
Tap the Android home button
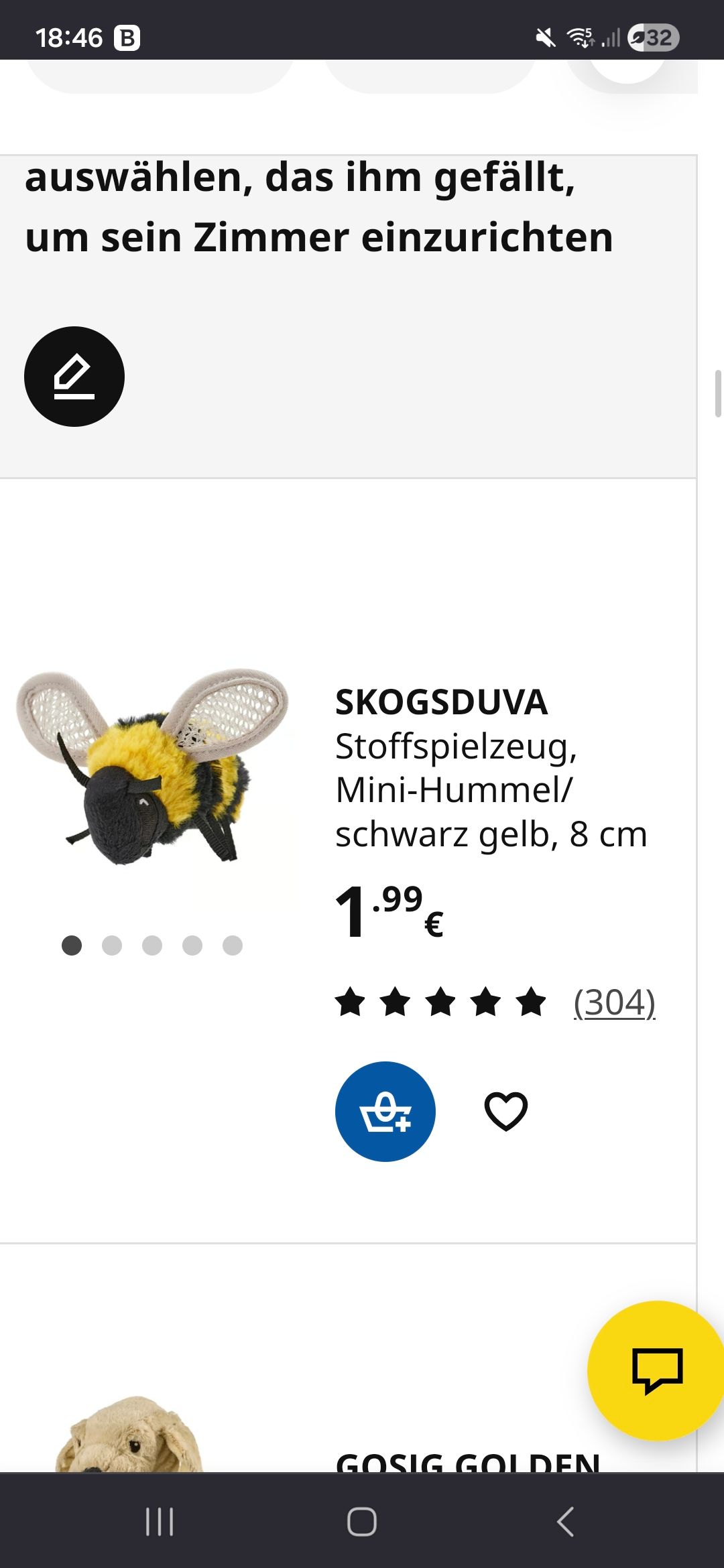(362, 1521)
